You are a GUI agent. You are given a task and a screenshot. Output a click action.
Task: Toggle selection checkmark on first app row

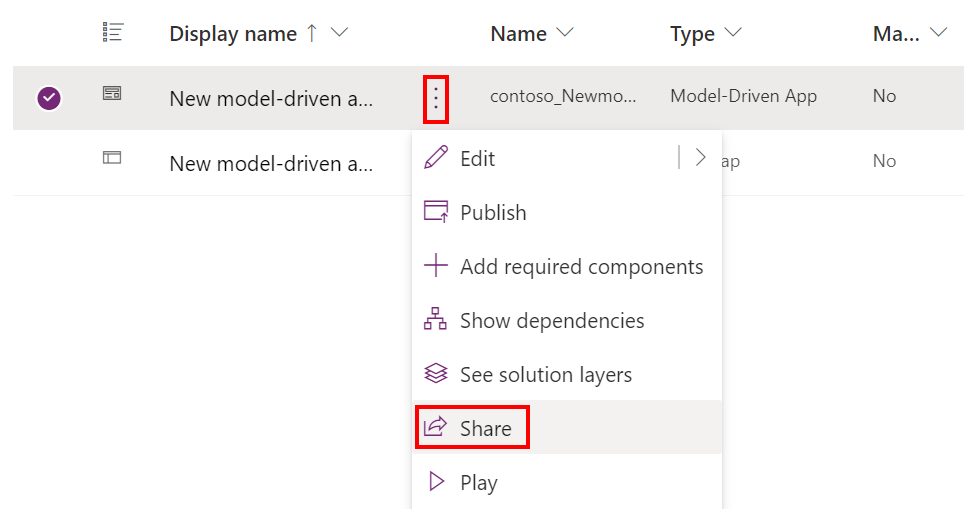click(49, 98)
